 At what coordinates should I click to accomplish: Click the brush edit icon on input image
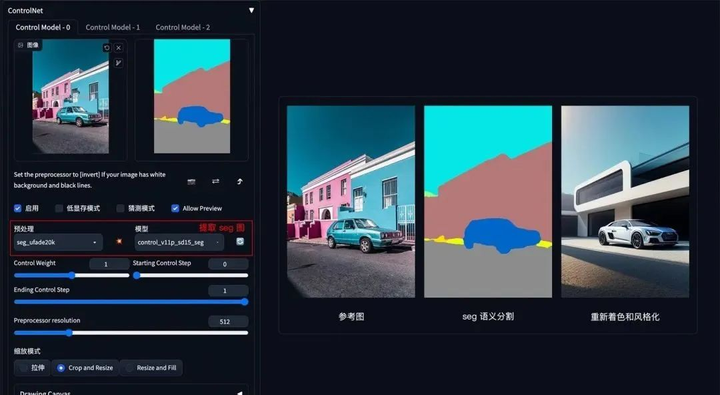(x=118, y=63)
